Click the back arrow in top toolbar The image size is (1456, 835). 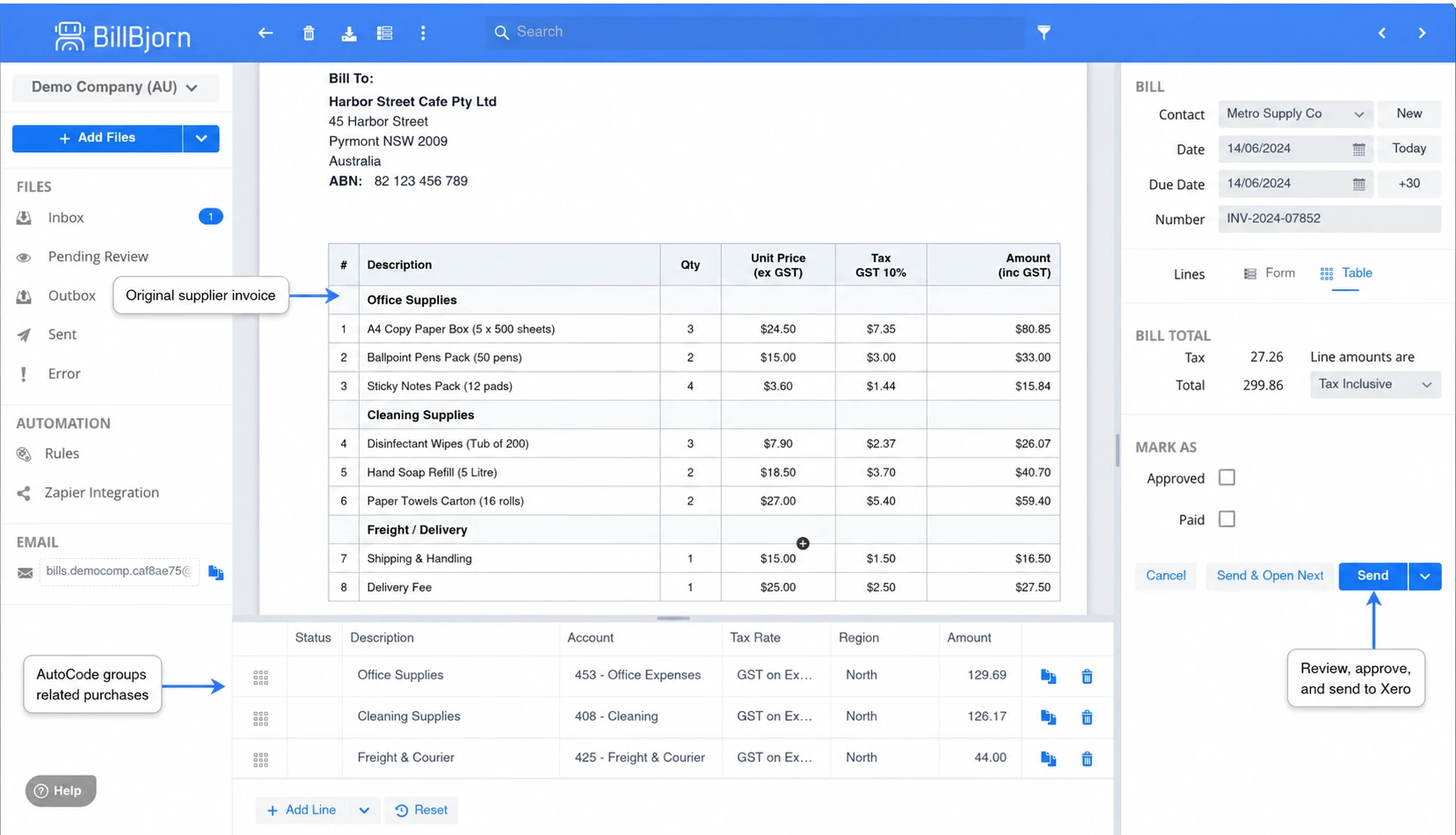tap(266, 33)
